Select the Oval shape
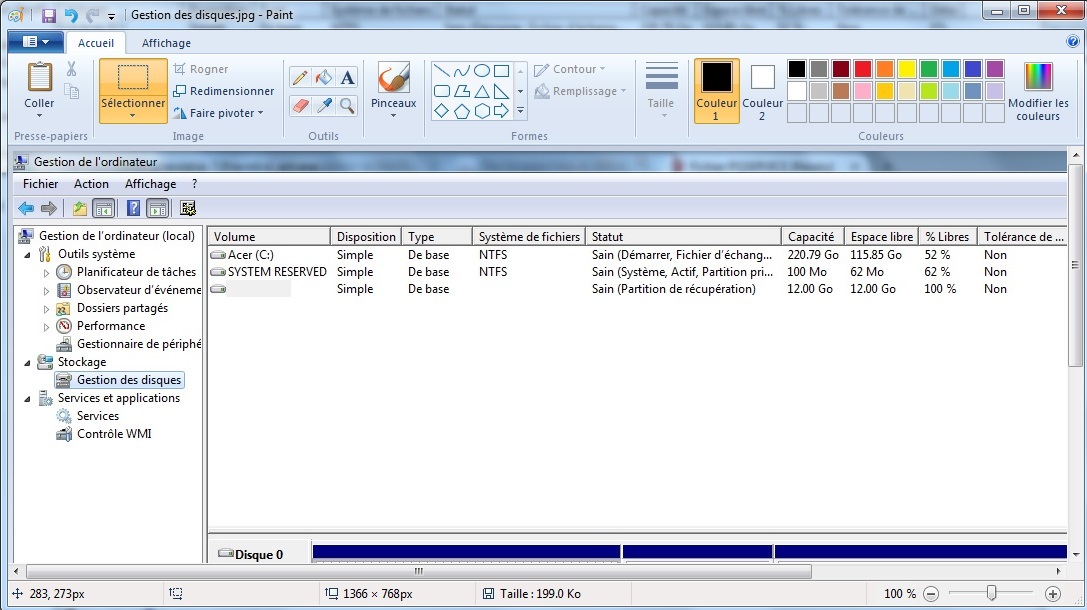The height and width of the screenshot is (610, 1087). (x=482, y=71)
